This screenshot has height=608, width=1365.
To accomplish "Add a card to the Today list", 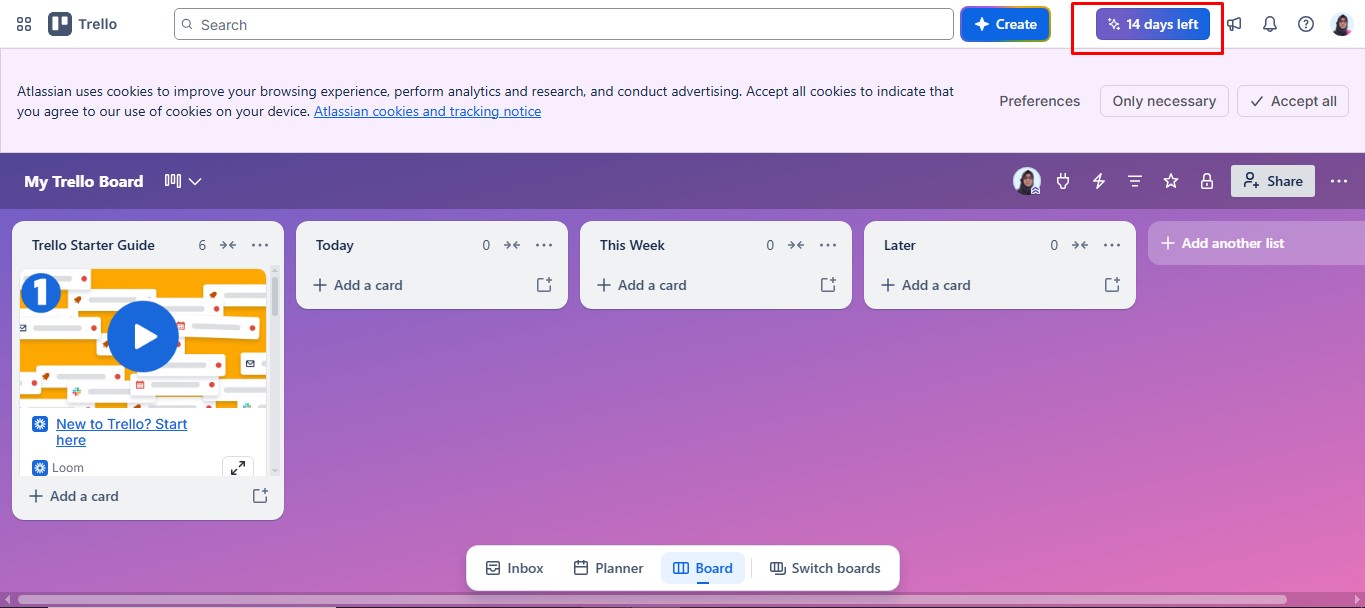I will point(358,285).
